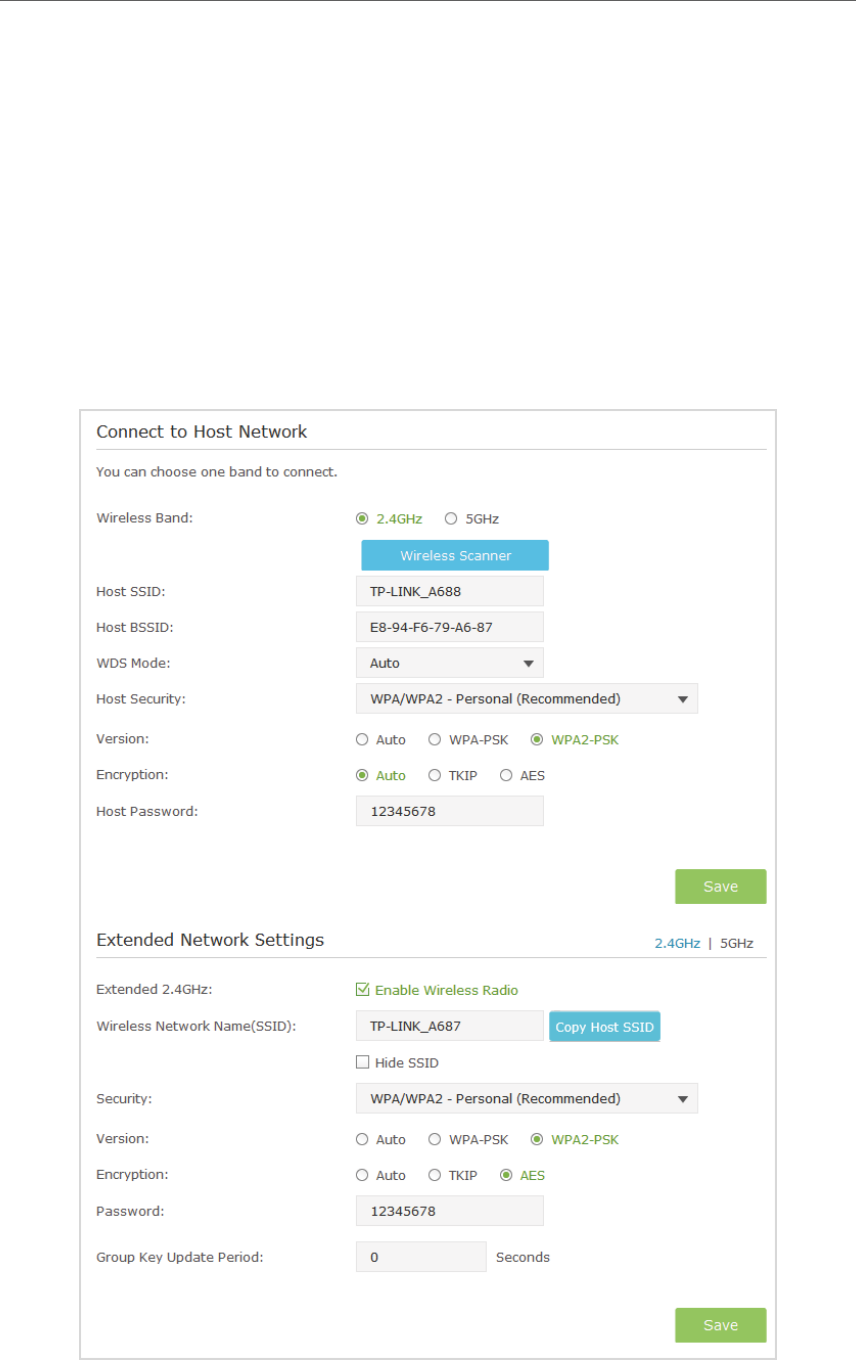This screenshot has width=856, height=1360.
Task: Select AES encryption for host network
Action: [506, 775]
